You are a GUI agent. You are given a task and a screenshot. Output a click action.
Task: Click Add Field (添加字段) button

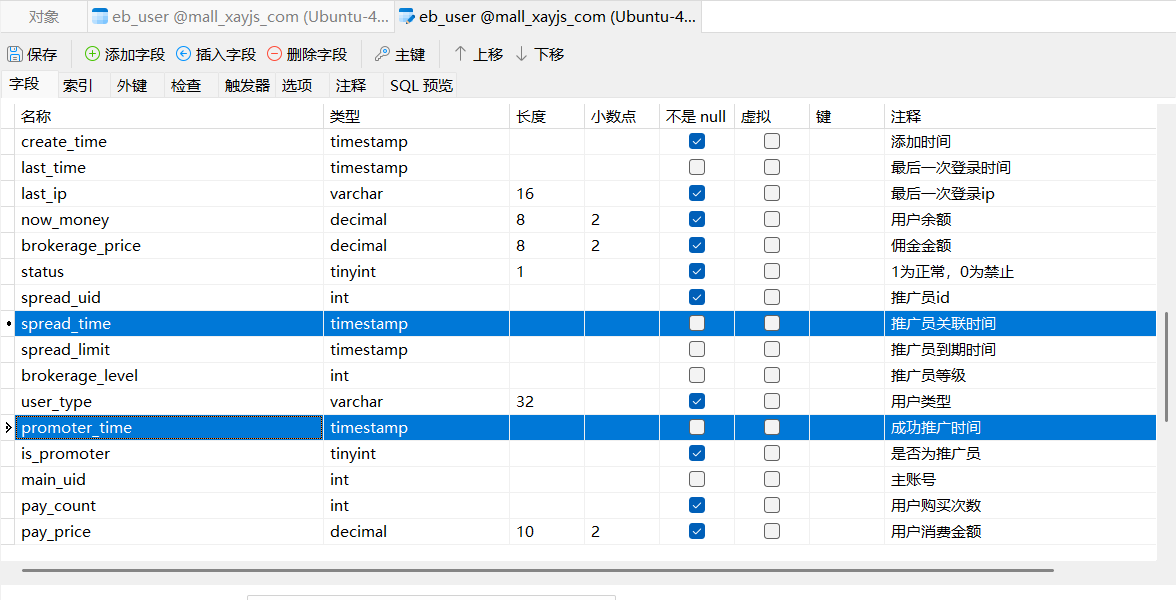click(124, 54)
